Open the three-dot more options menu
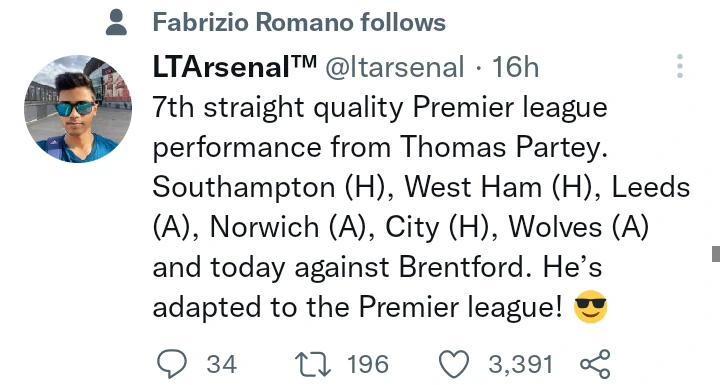The image size is (720, 385). [680, 66]
